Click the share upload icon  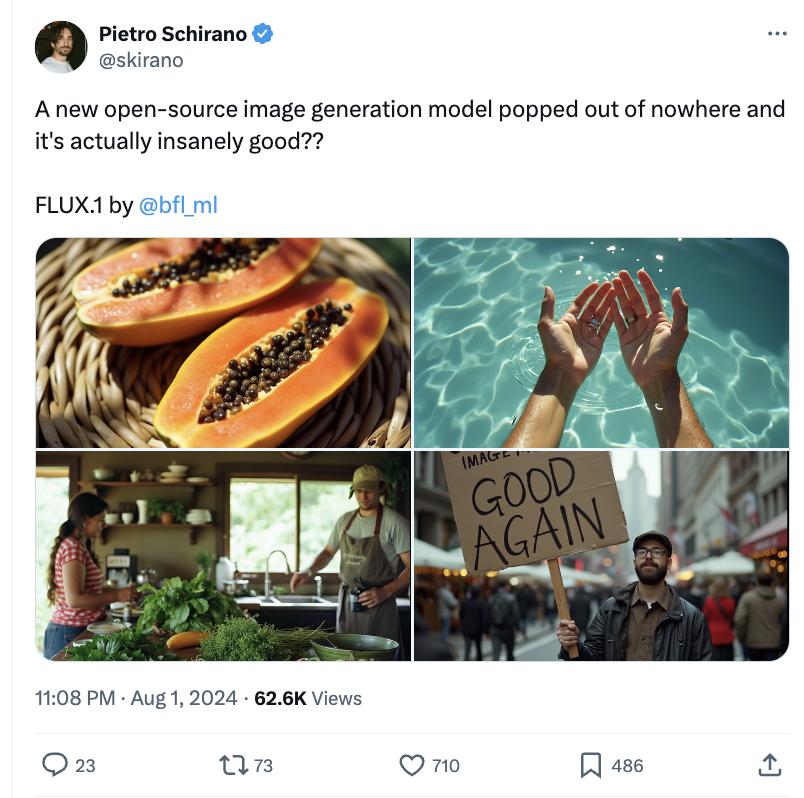(x=768, y=765)
